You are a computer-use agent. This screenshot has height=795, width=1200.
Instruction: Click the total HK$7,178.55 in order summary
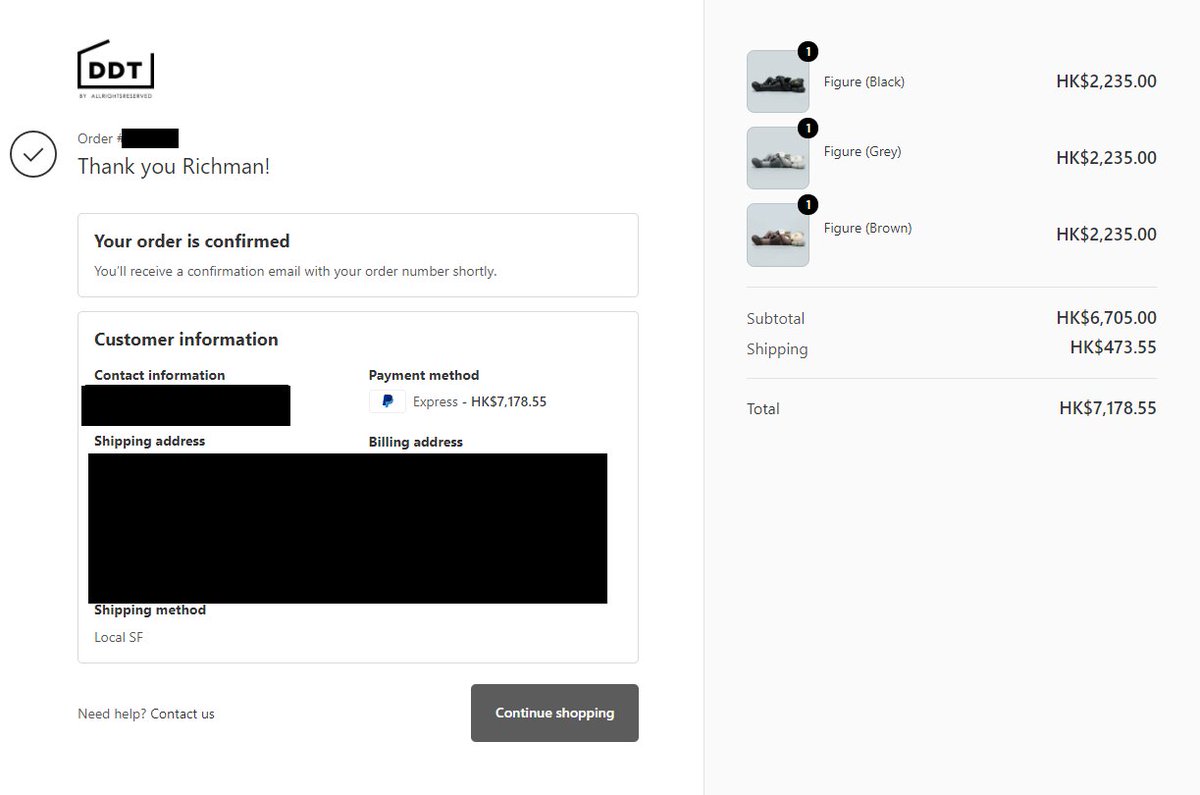coord(1108,408)
